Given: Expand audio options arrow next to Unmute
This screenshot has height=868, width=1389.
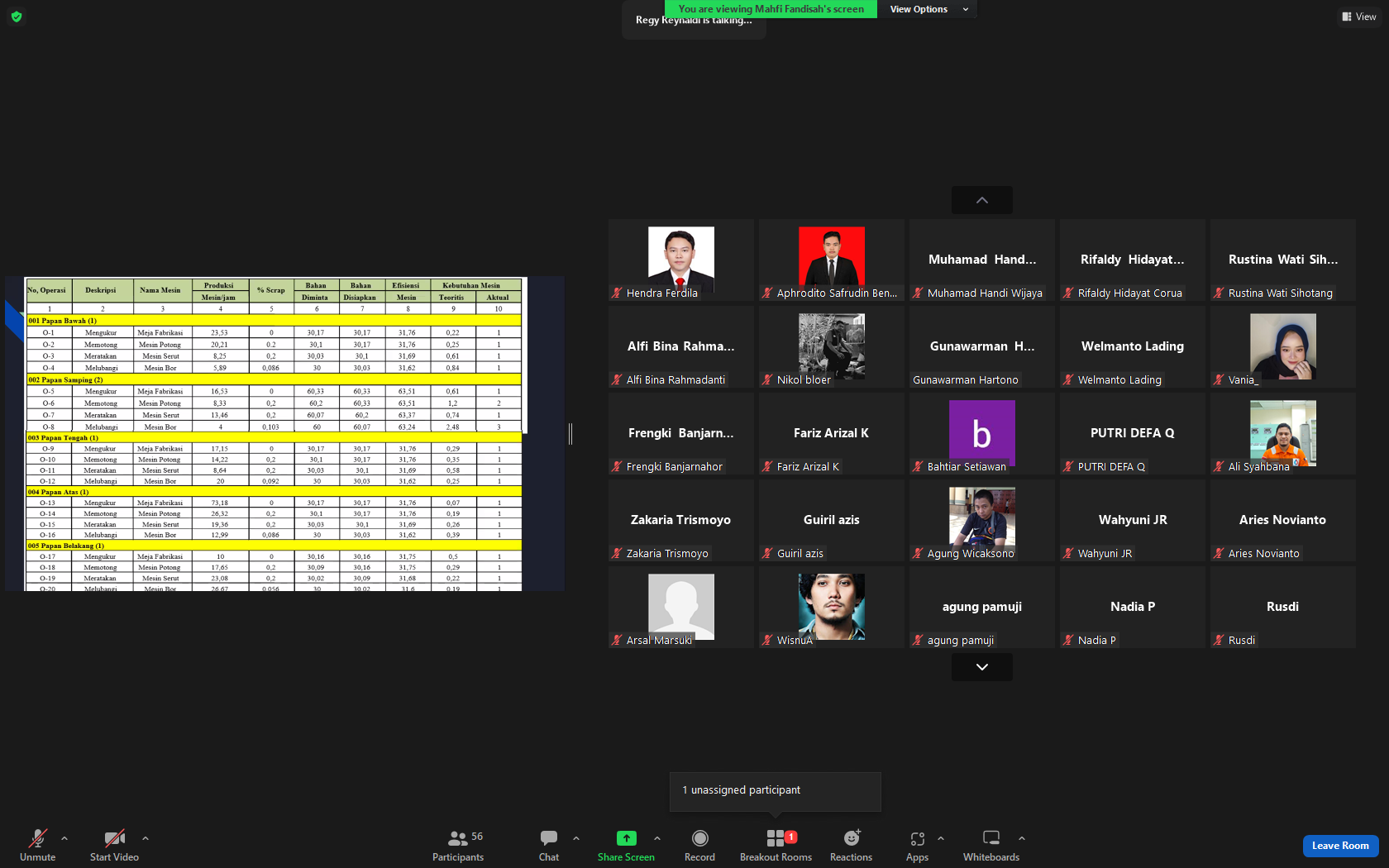Looking at the screenshot, I should [64, 838].
